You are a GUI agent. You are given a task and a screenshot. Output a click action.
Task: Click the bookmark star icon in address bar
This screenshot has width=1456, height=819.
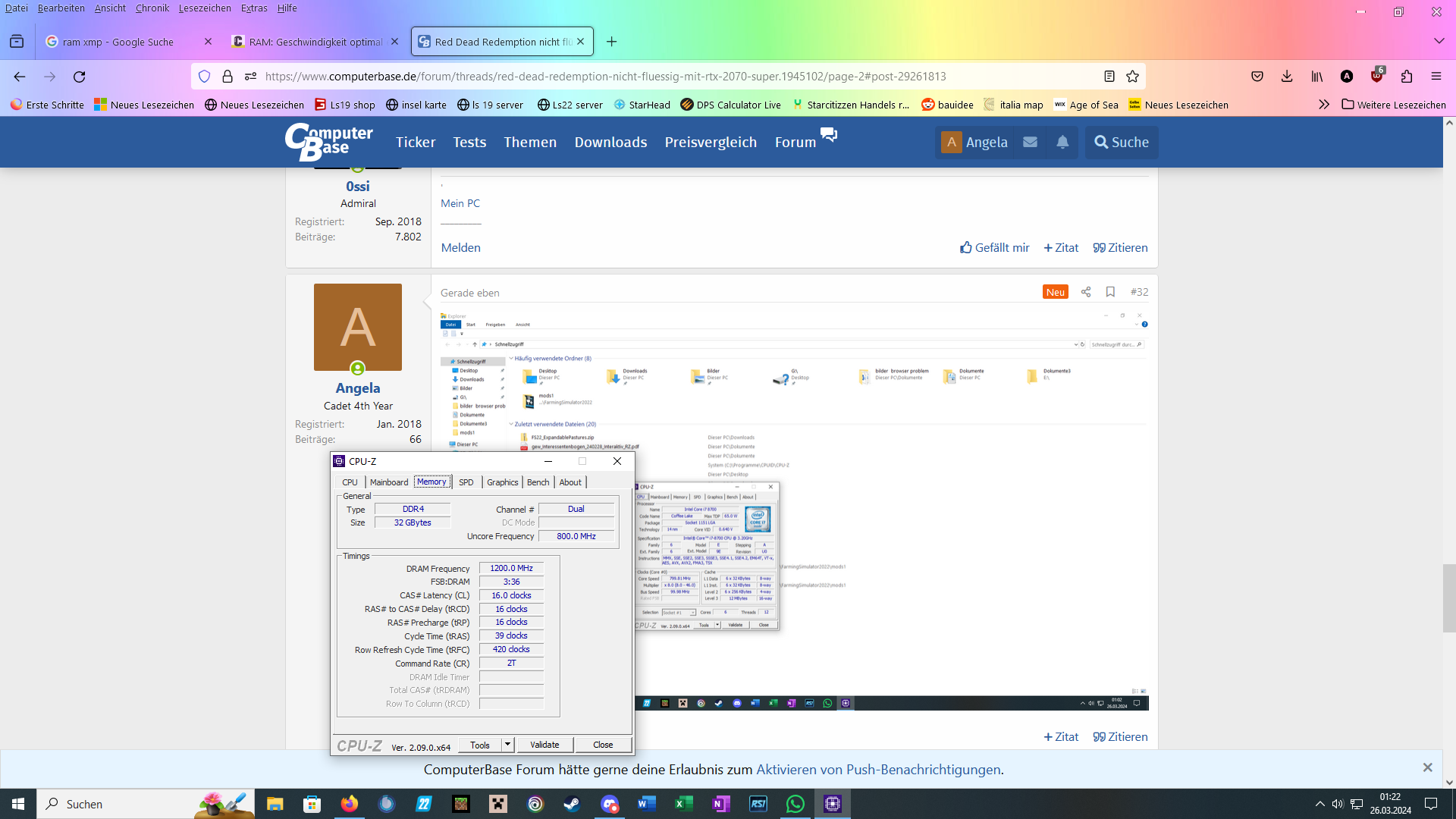point(1133,77)
